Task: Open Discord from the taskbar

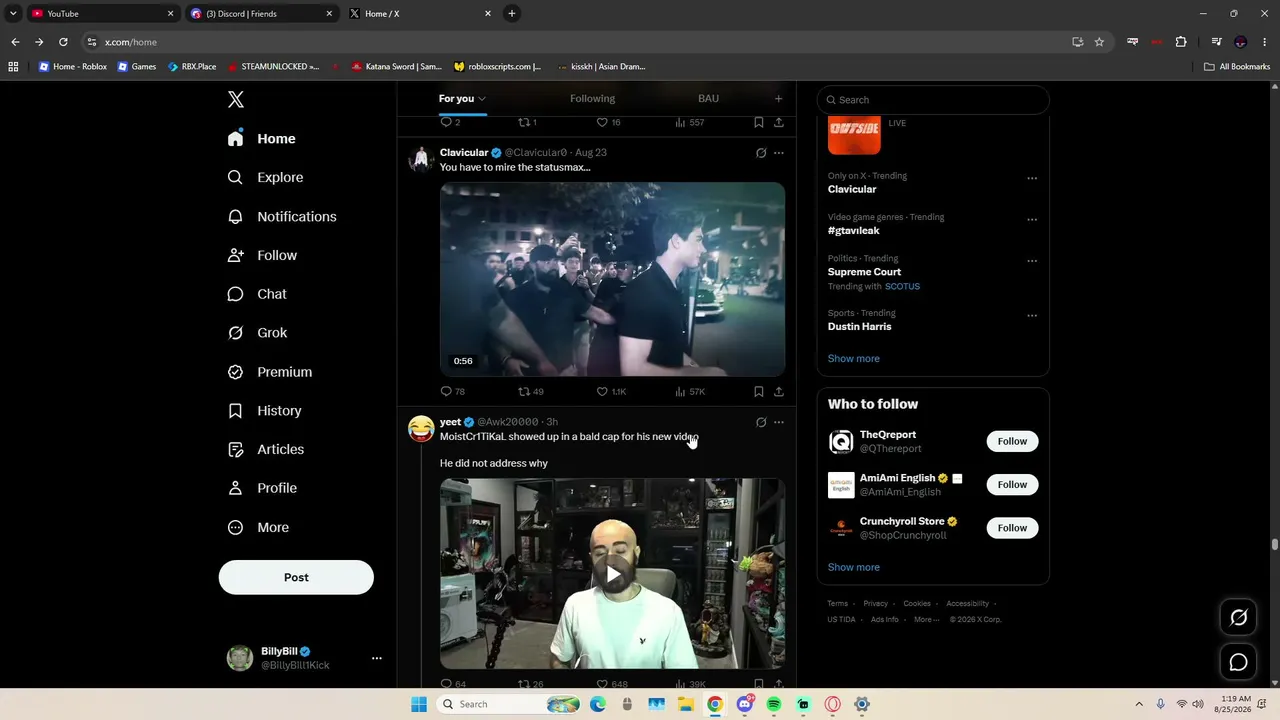Action: click(x=744, y=704)
